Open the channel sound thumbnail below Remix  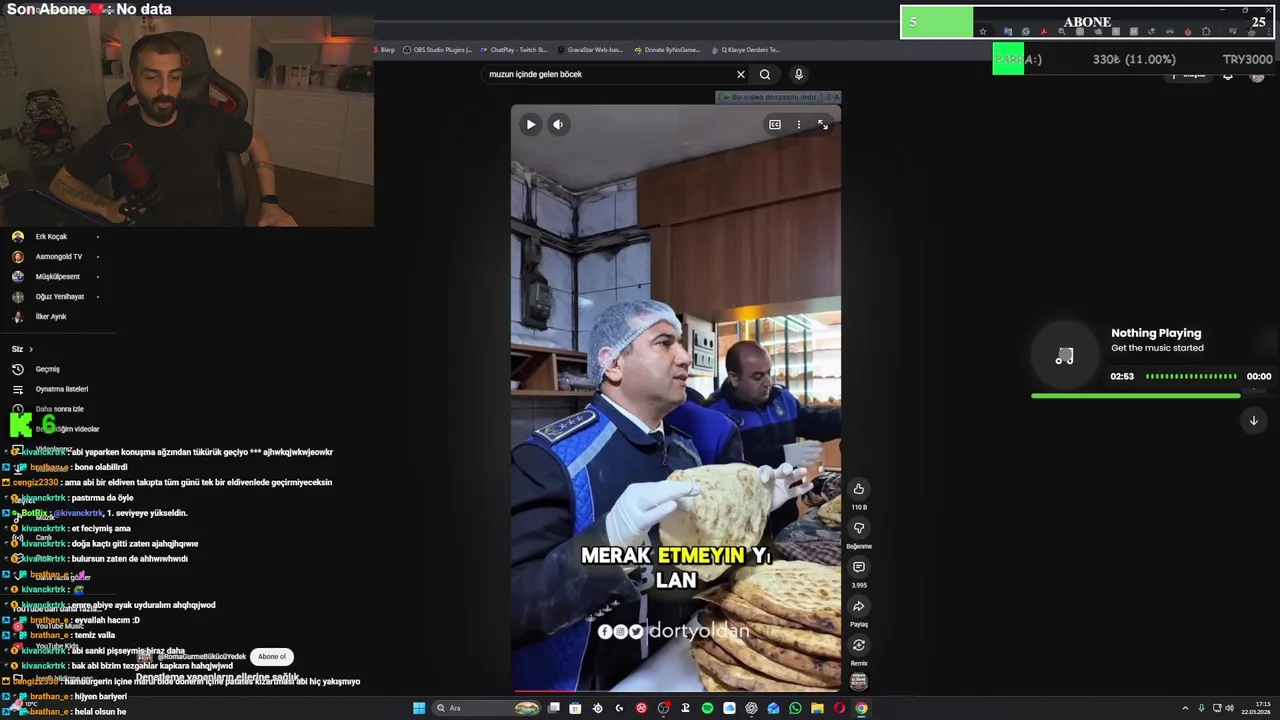(858, 681)
